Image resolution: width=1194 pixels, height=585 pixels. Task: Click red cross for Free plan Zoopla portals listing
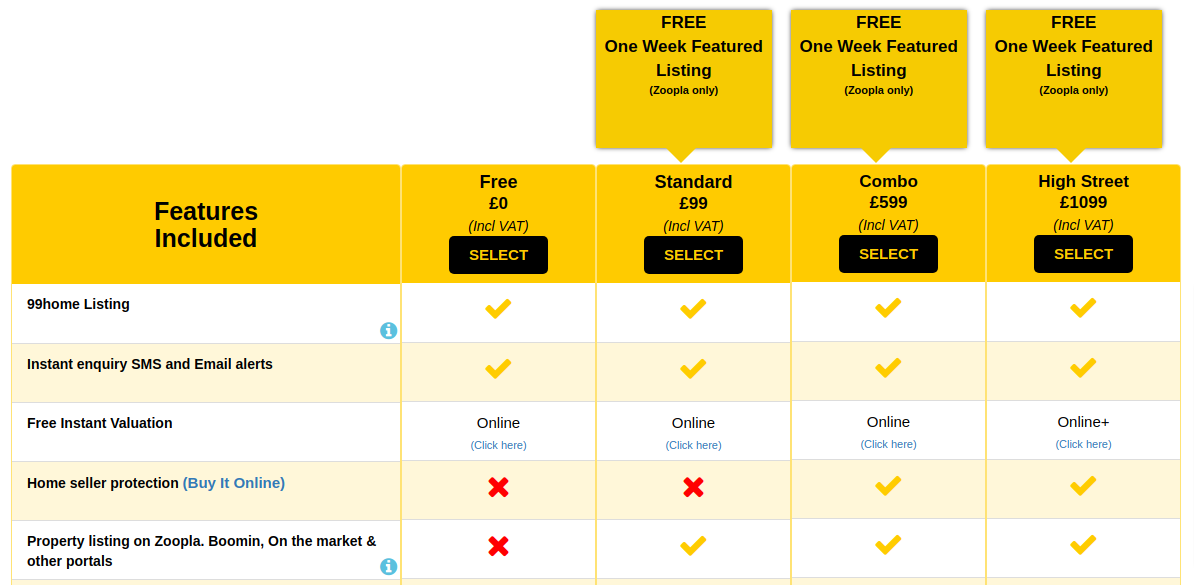coord(498,546)
